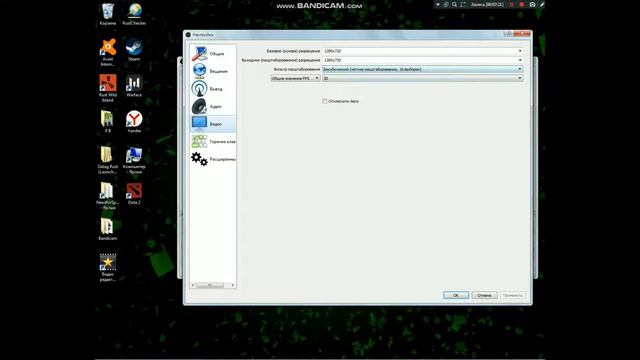Click the Bandicam camera screenshot icon
Screen dimensions: 640x360
tap(532, 4)
